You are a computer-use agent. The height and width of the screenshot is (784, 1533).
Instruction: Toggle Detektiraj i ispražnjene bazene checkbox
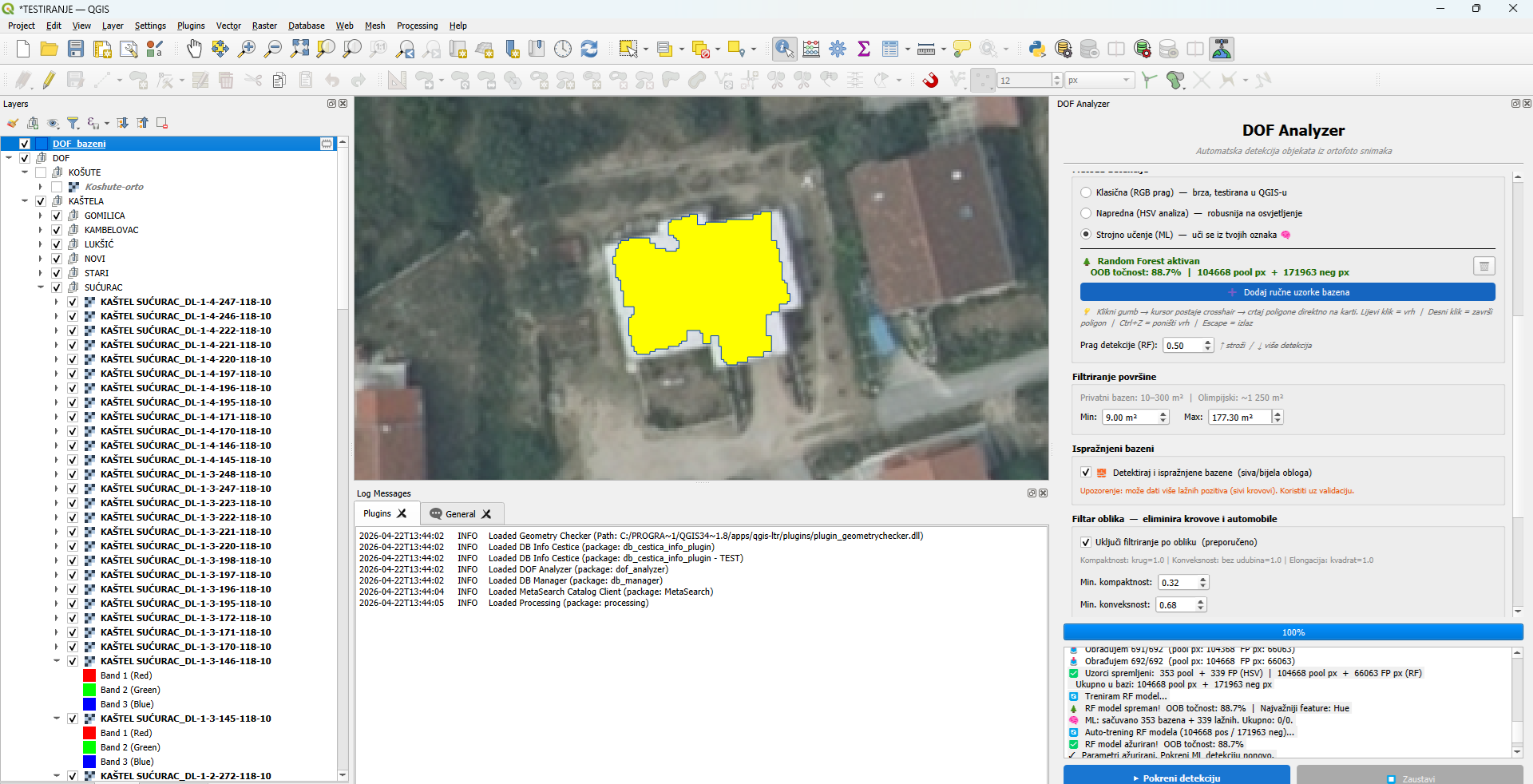click(x=1086, y=473)
